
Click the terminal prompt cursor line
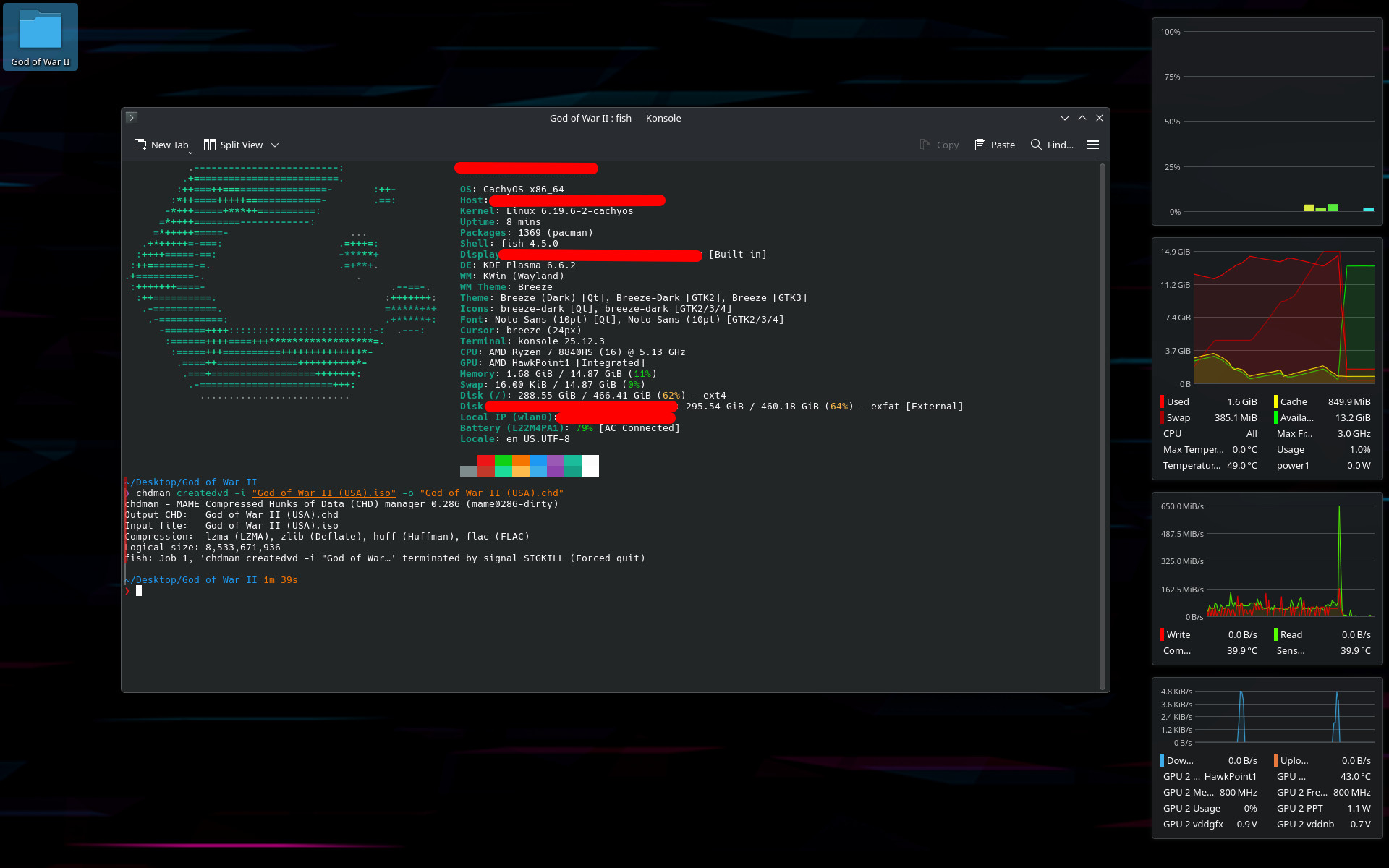(139, 591)
